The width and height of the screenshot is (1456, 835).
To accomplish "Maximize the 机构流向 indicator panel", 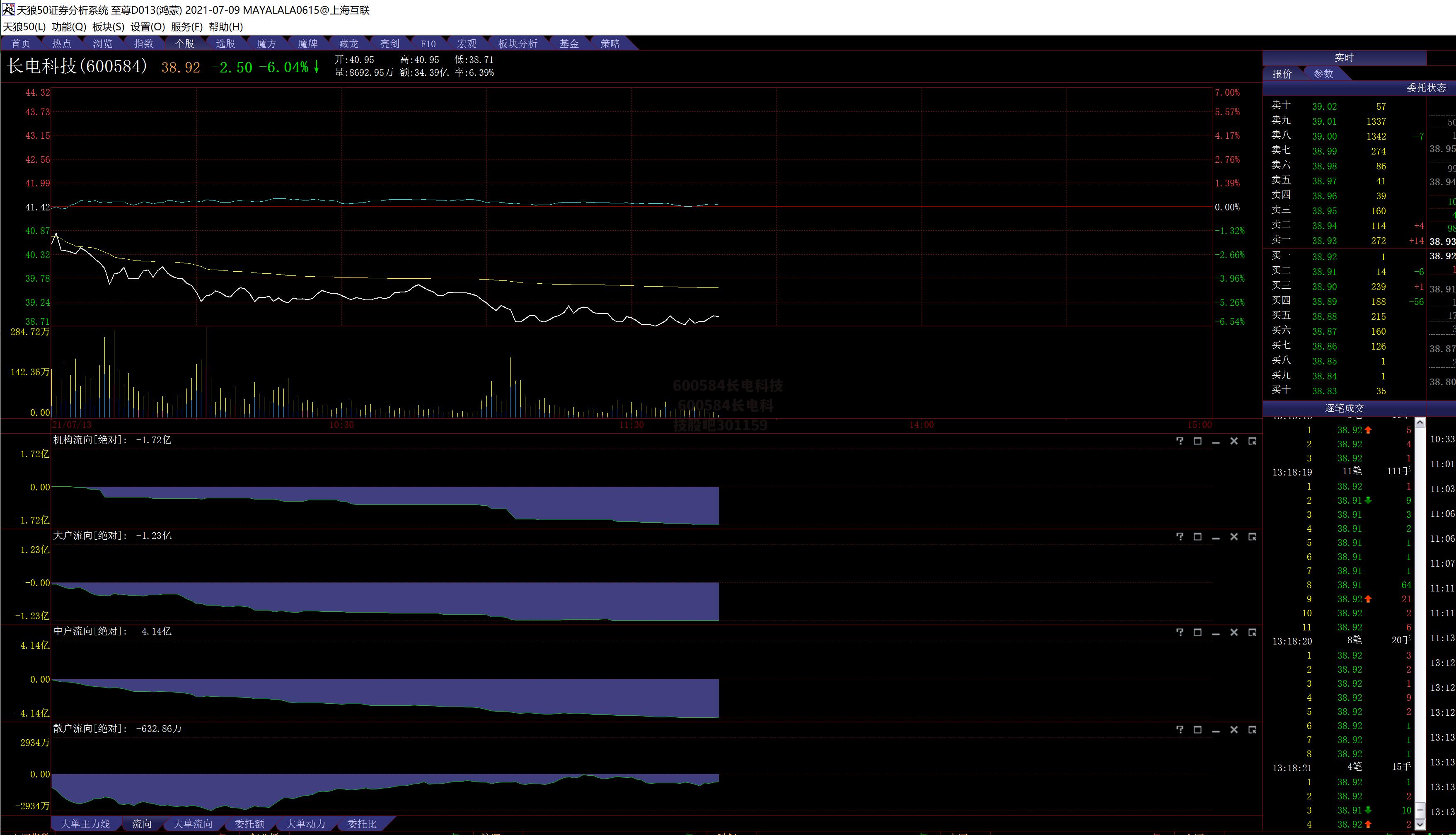I will point(1197,441).
